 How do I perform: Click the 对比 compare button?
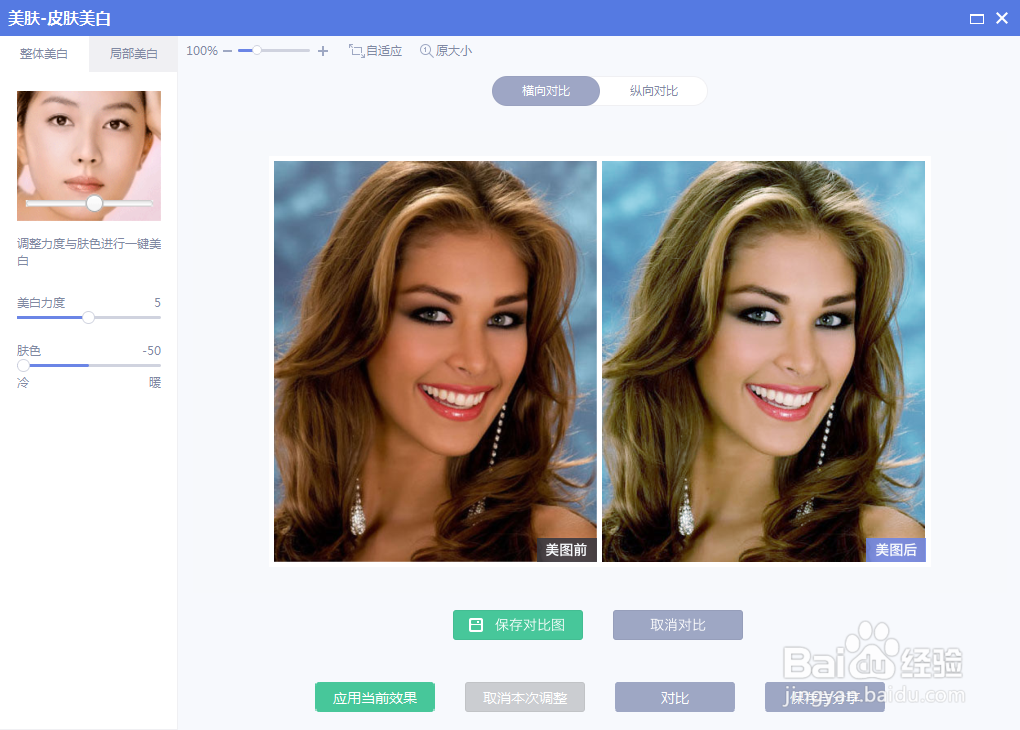tap(675, 697)
